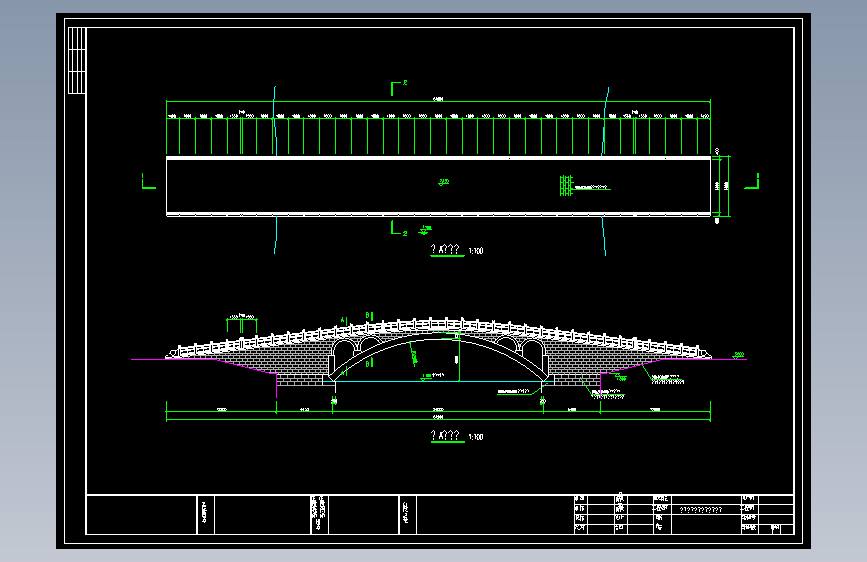Click the 1:100 scale under the elevation view
This screenshot has height=562, width=867.
click(476, 437)
